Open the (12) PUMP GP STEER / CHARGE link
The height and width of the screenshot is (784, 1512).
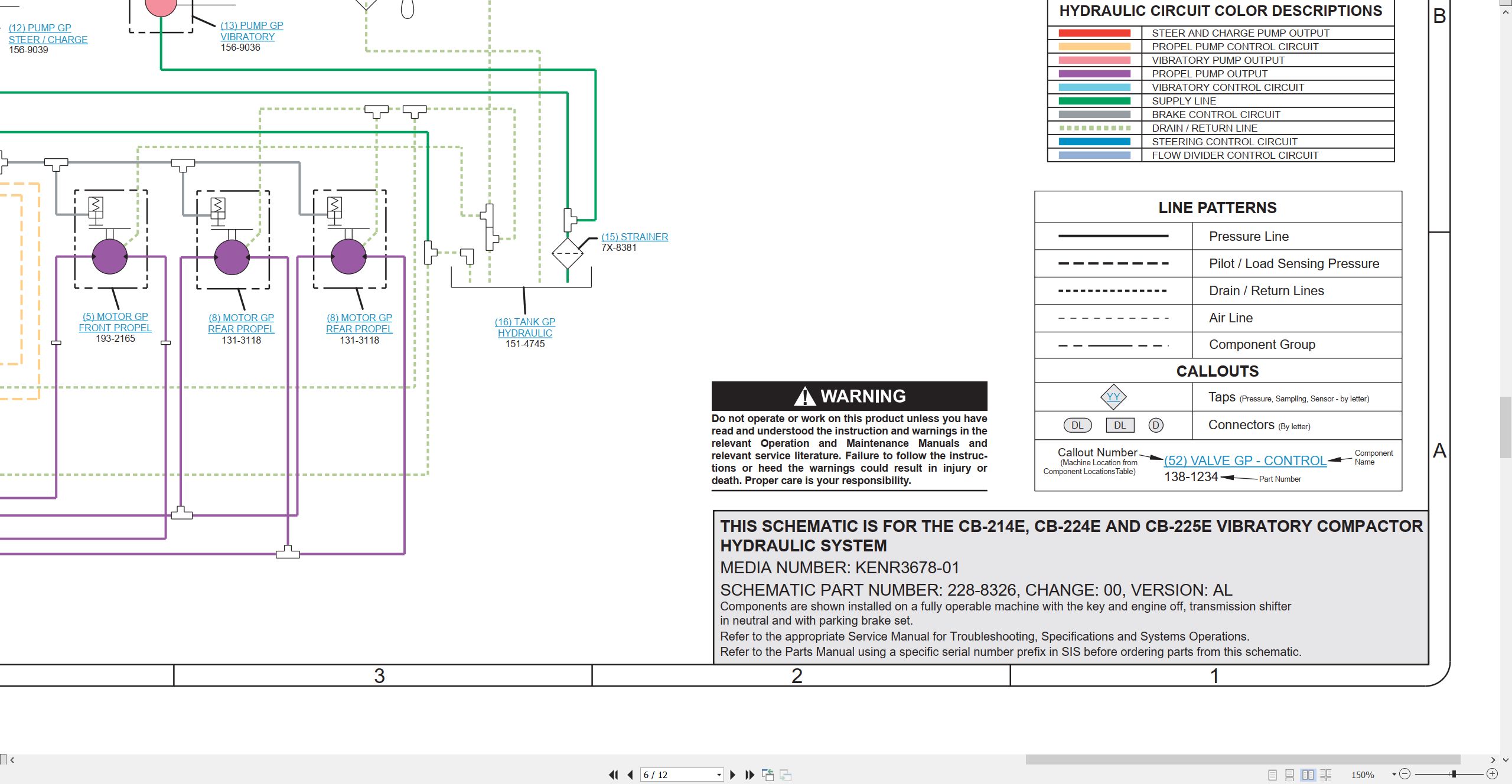(x=48, y=34)
